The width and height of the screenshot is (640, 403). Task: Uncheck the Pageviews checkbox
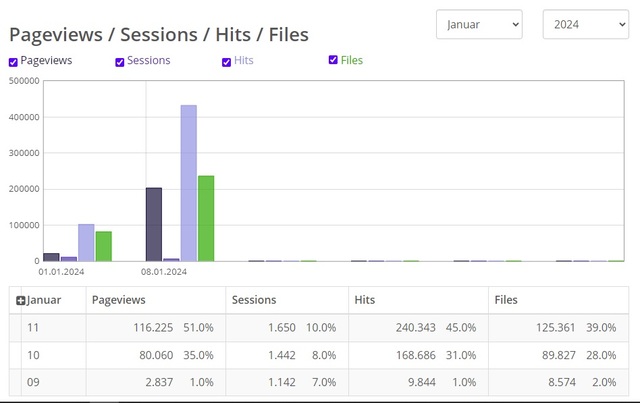13,62
